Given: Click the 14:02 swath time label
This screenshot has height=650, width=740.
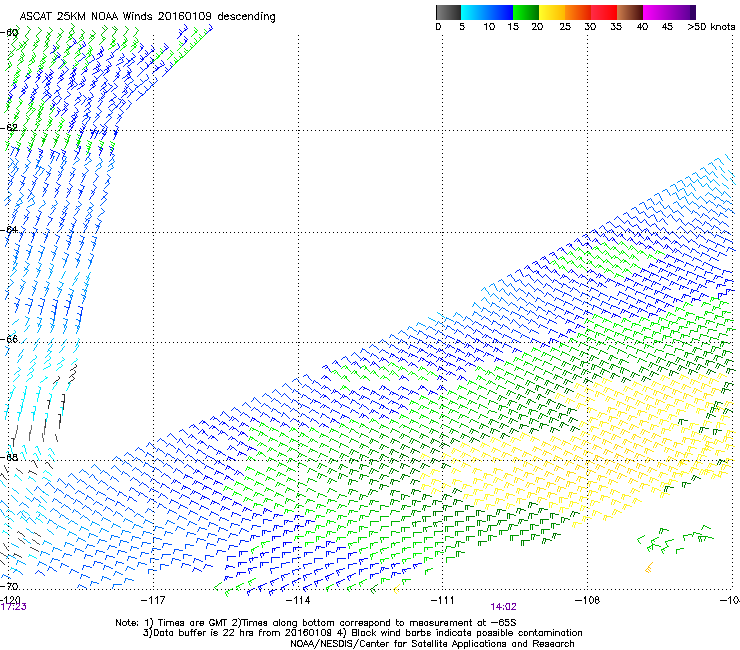Looking at the screenshot, I should pyautogui.click(x=504, y=607).
